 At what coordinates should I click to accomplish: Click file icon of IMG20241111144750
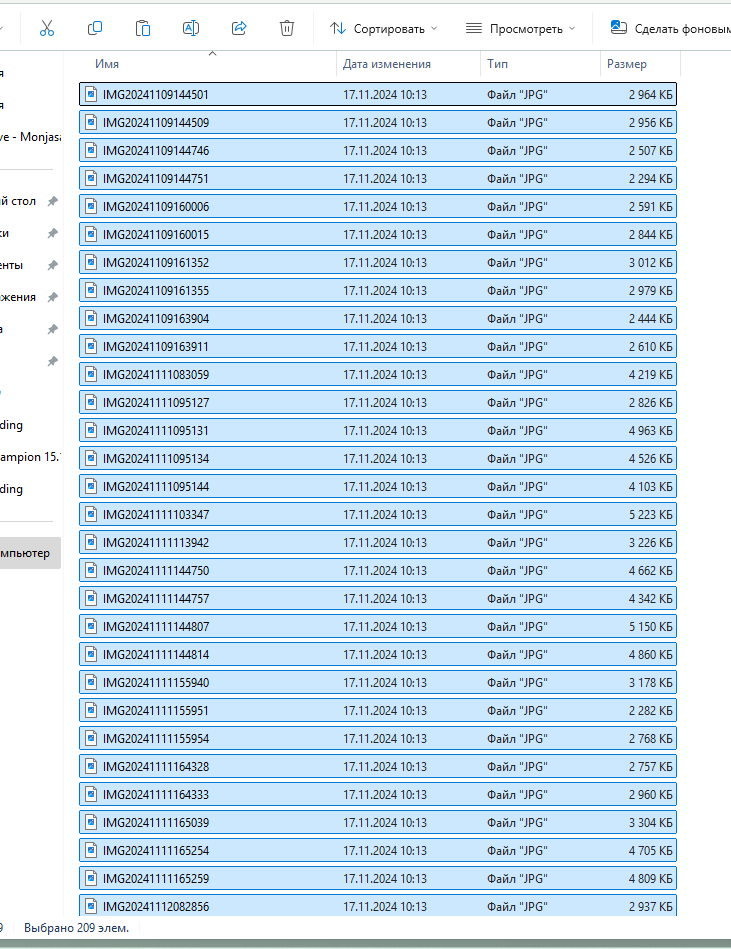91,570
